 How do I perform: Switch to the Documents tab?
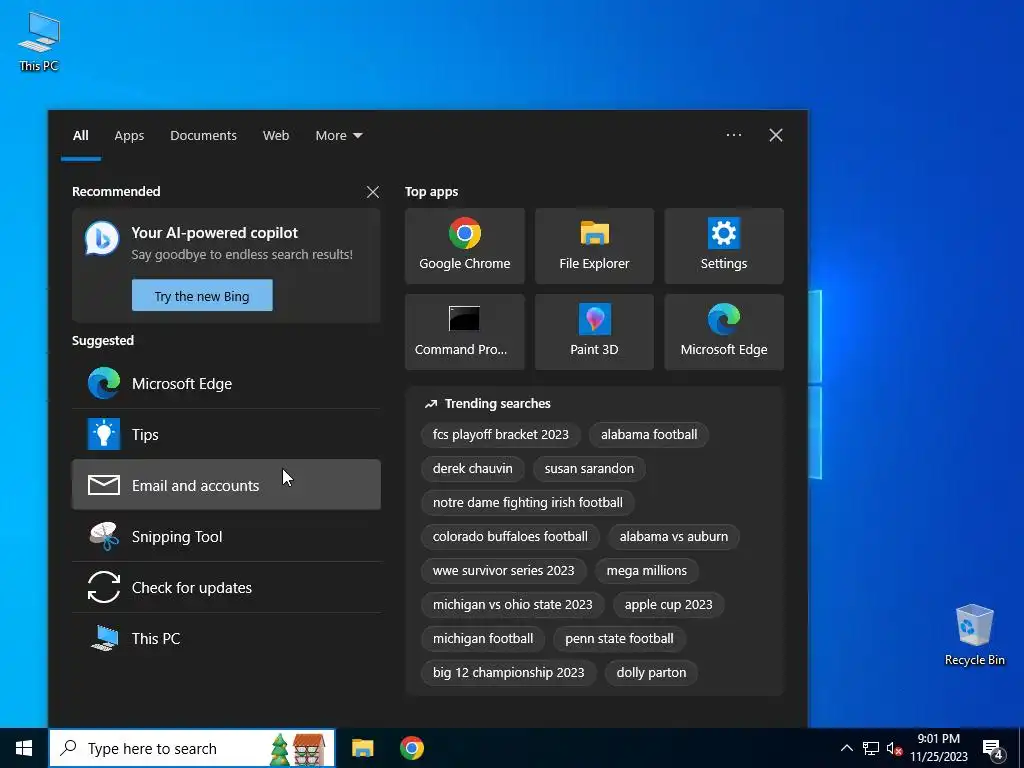(203, 136)
